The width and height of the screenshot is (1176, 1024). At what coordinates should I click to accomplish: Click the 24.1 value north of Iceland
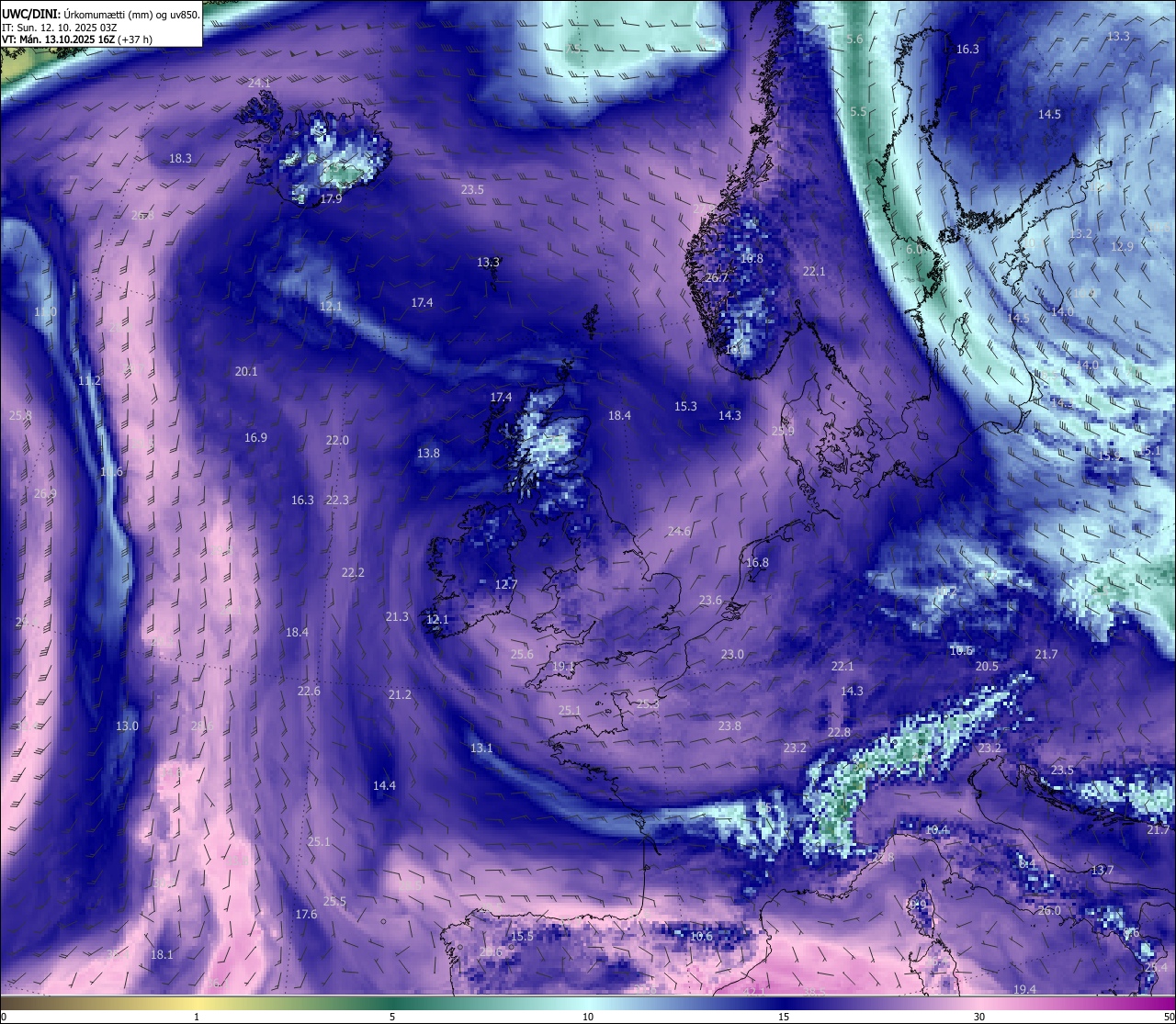click(x=259, y=83)
